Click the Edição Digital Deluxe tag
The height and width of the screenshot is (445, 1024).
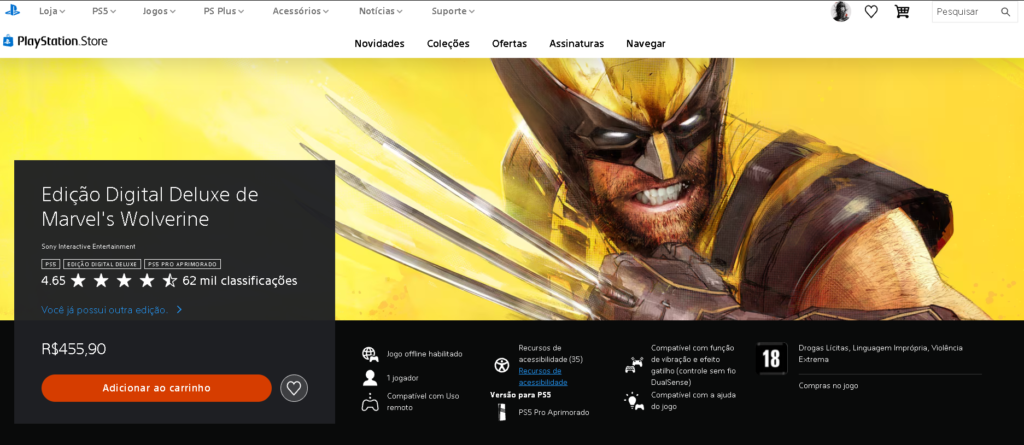tap(102, 264)
